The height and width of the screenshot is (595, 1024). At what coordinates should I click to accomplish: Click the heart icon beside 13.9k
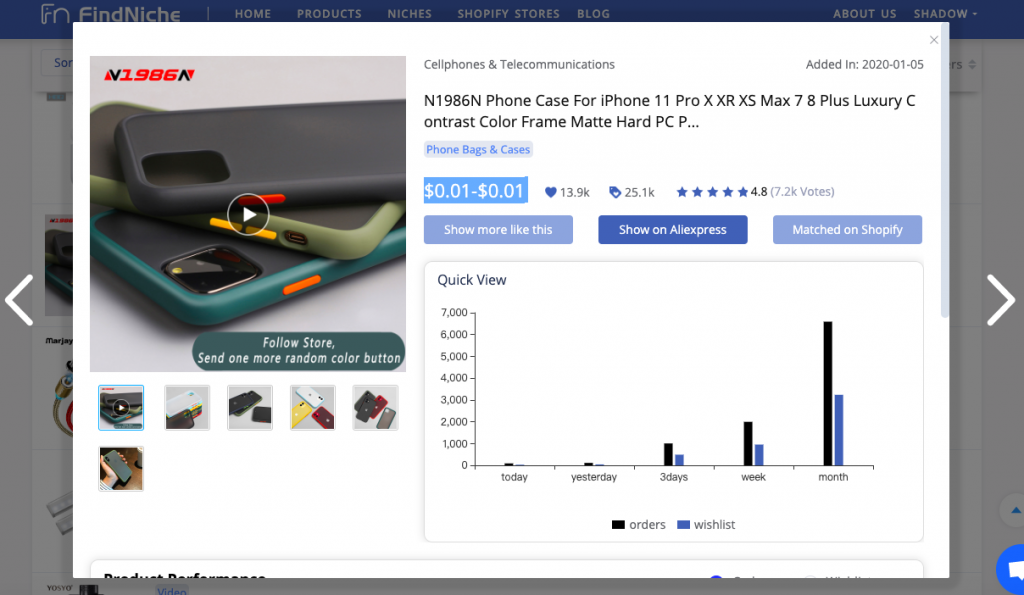(x=551, y=192)
